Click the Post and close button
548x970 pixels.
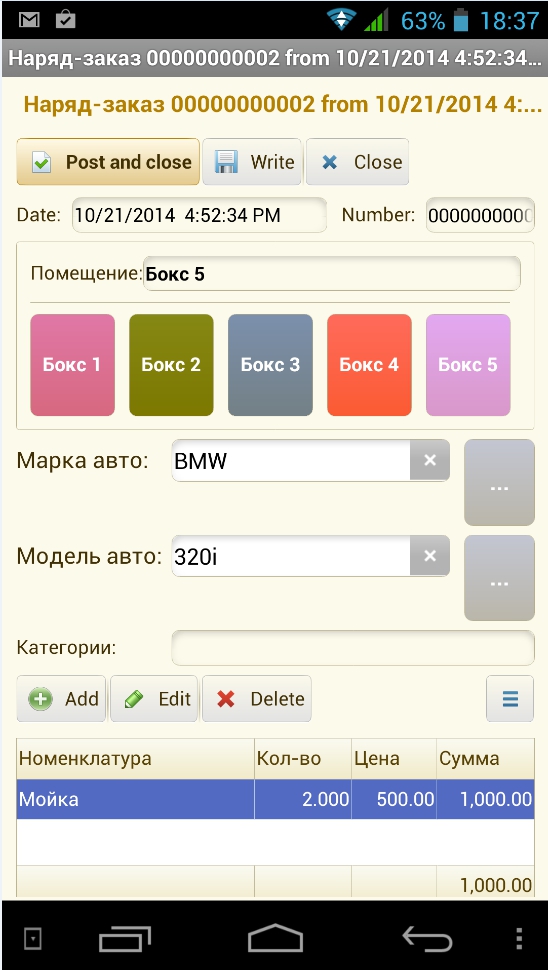(x=108, y=161)
